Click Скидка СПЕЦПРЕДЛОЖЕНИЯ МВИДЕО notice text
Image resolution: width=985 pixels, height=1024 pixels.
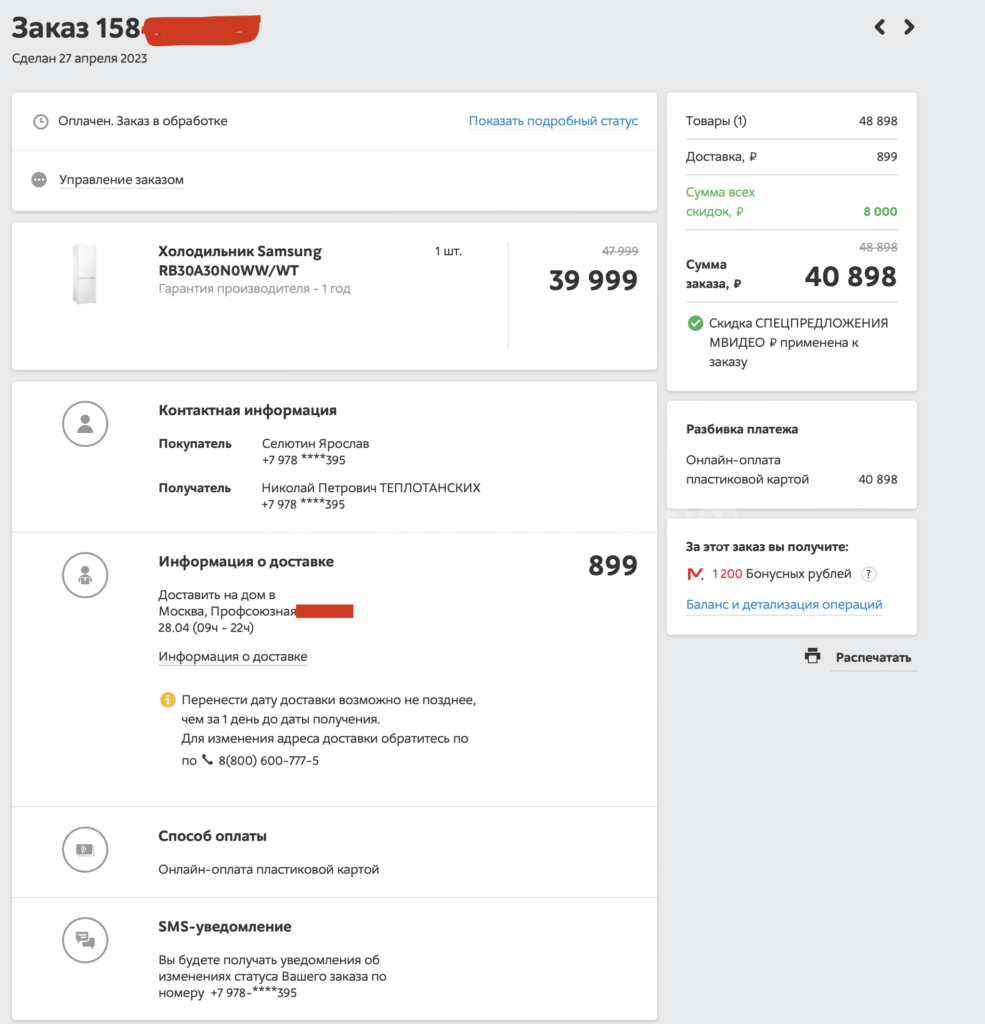click(x=798, y=342)
